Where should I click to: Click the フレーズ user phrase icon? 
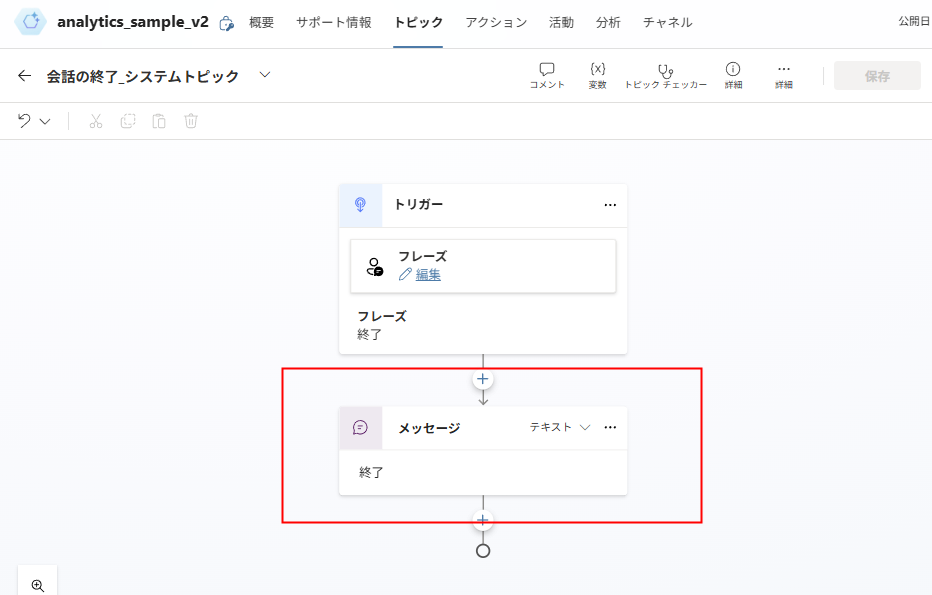point(374,266)
